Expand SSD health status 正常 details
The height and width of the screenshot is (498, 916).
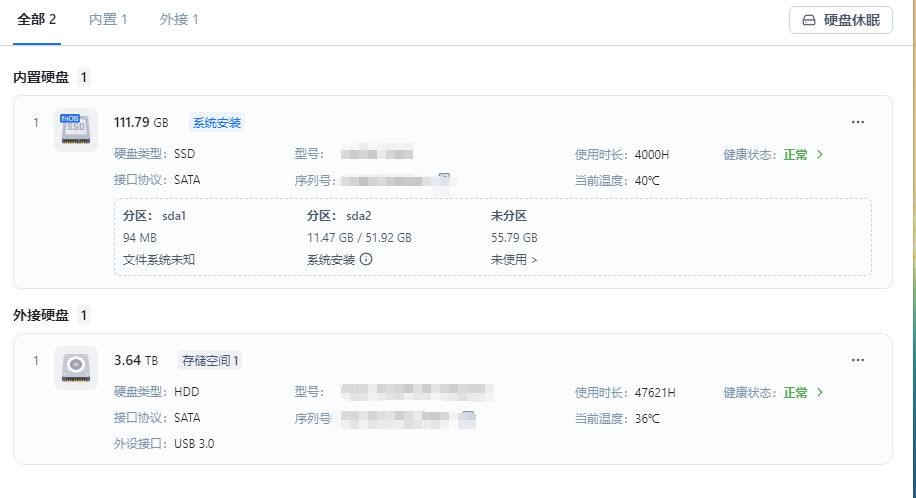pos(820,155)
